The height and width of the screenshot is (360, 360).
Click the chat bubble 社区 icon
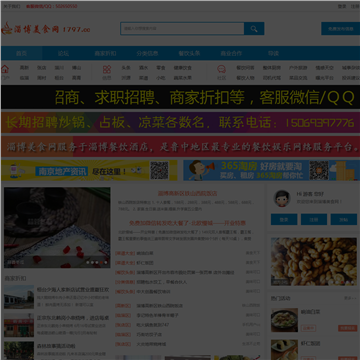(x=221, y=69)
